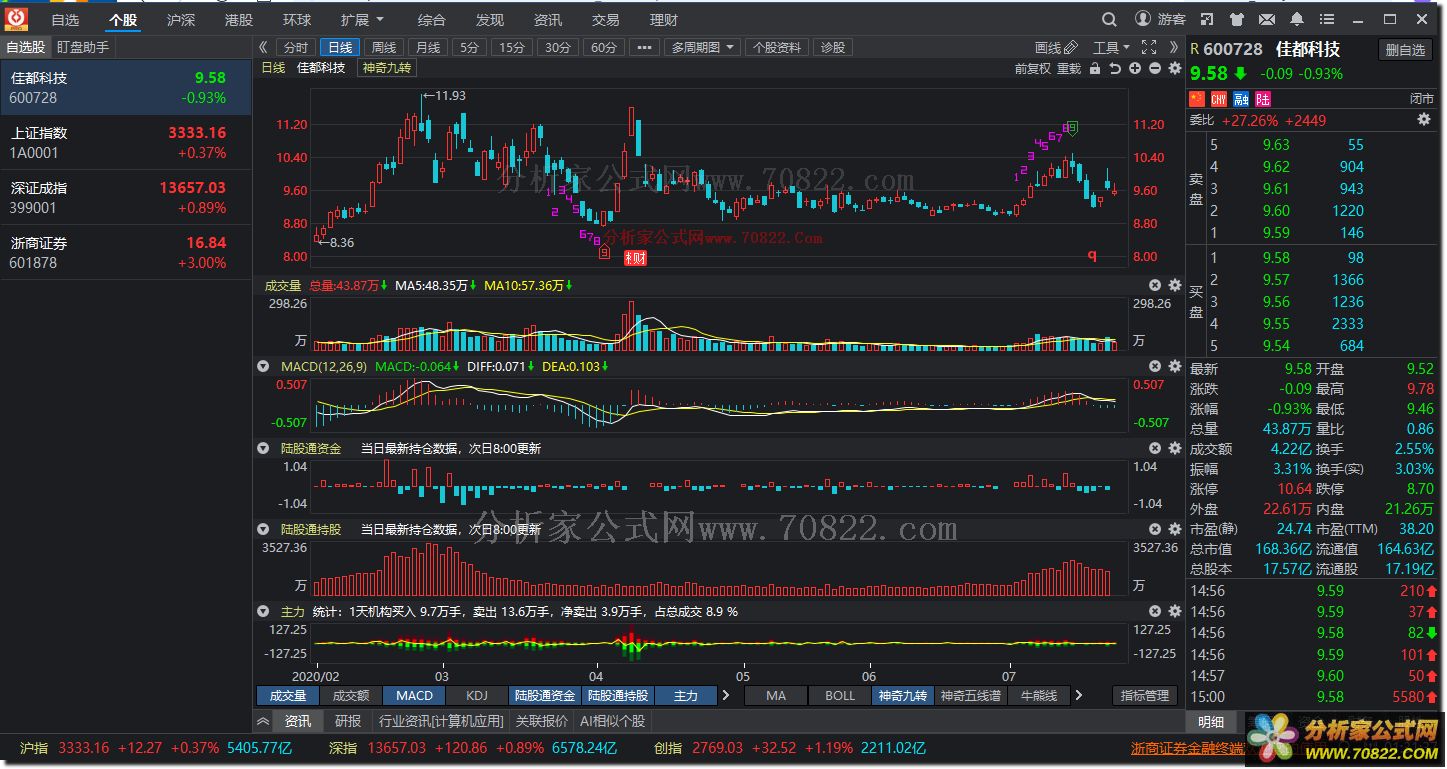Screen dimensions: 1447x769
Task: Toggle the chart lock icon
Action: coord(1095,68)
